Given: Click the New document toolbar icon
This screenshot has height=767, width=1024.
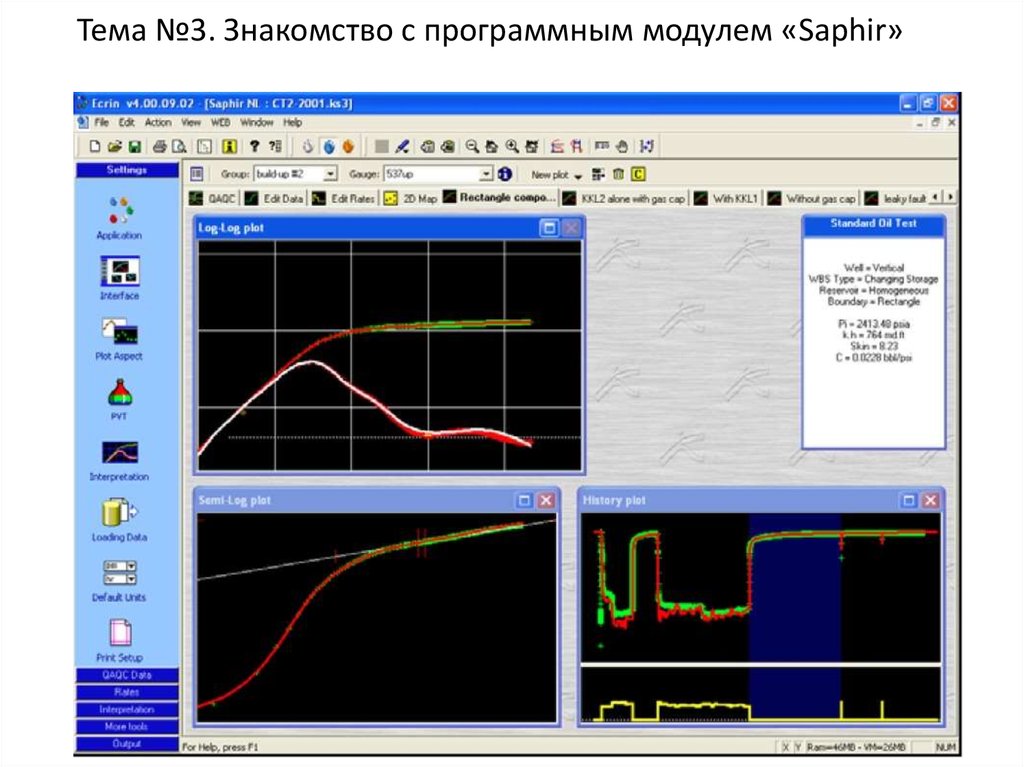Looking at the screenshot, I should coord(95,146).
